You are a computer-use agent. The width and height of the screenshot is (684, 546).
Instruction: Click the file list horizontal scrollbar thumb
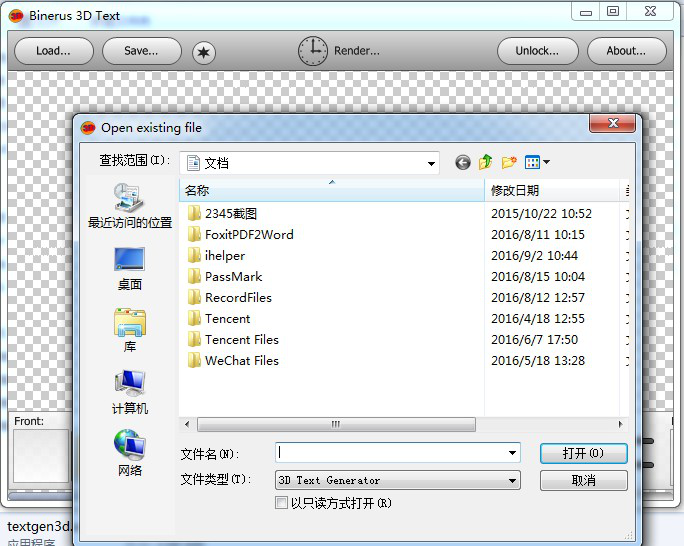click(336, 424)
